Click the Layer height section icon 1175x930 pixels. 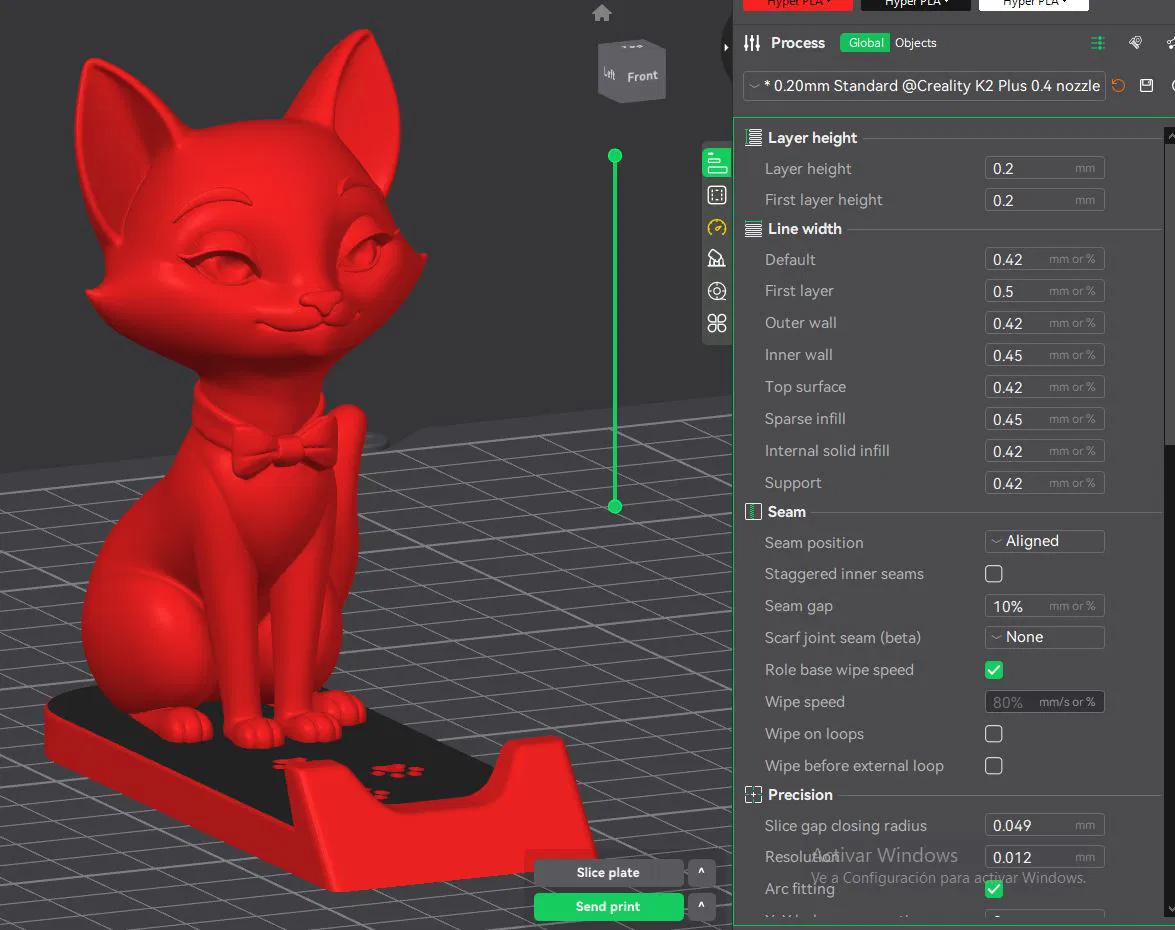(x=753, y=138)
